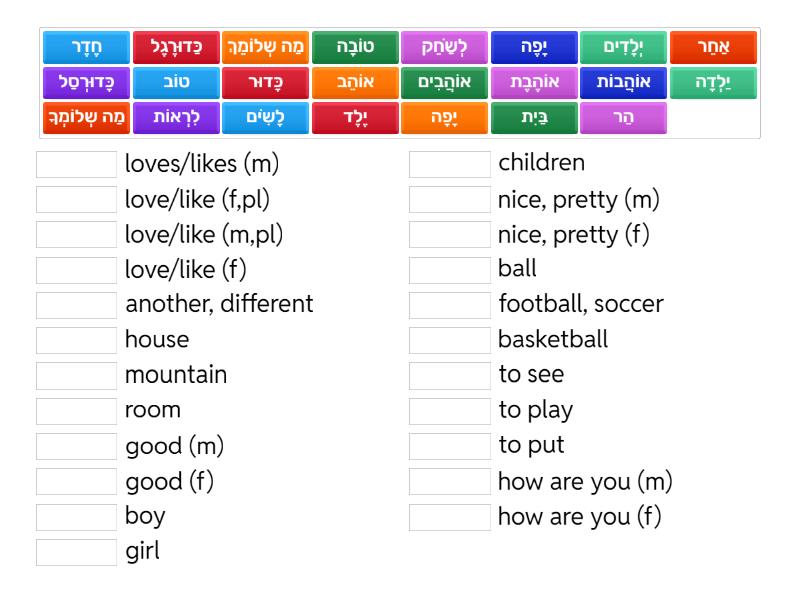Click the answer box beside 'children'

tap(449, 164)
